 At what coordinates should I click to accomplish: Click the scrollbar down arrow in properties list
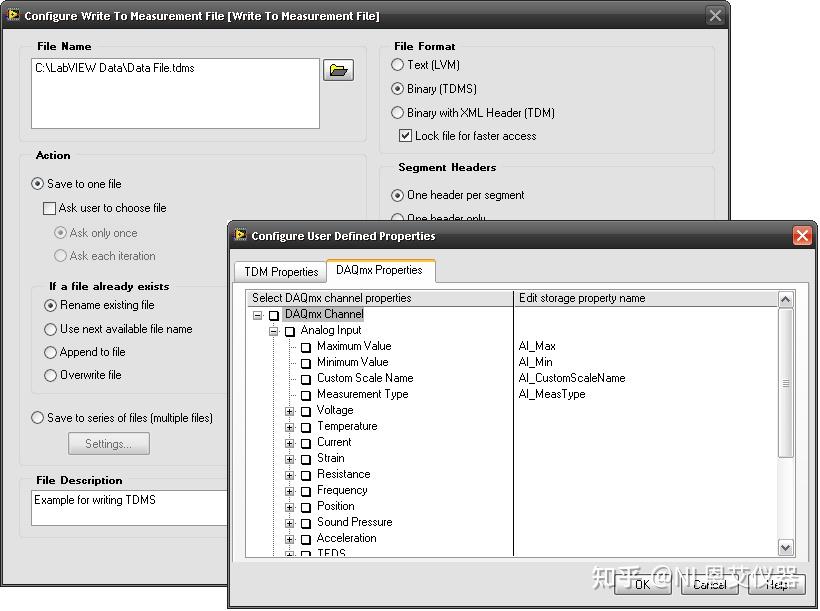(x=785, y=548)
